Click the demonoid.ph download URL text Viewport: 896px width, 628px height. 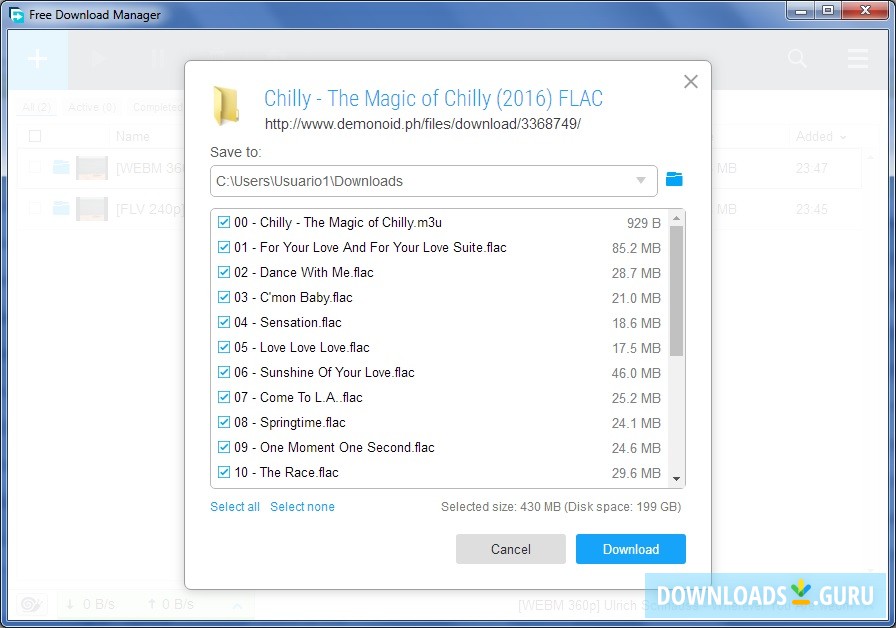point(423,124)
